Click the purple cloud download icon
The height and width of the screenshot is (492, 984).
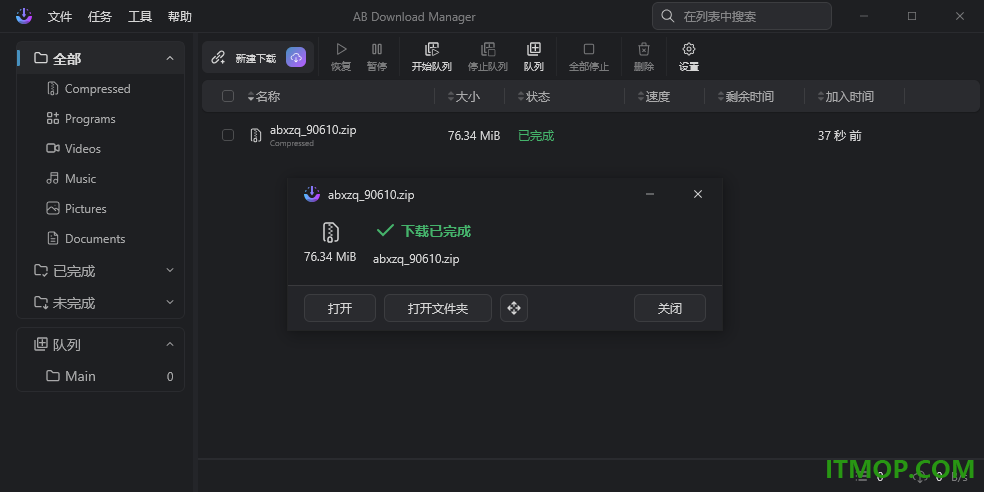point(296,57)
